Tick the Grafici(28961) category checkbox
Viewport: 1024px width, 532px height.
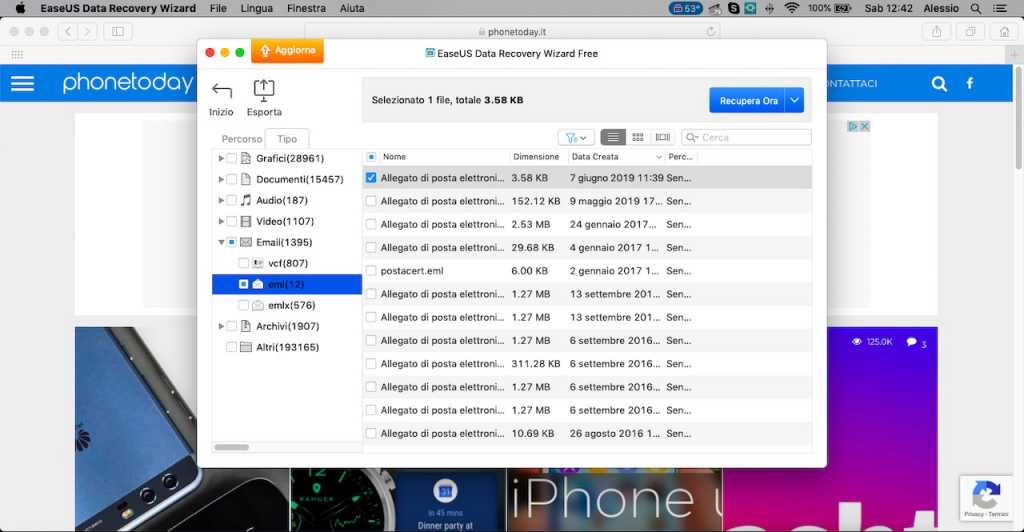[232, 158]
